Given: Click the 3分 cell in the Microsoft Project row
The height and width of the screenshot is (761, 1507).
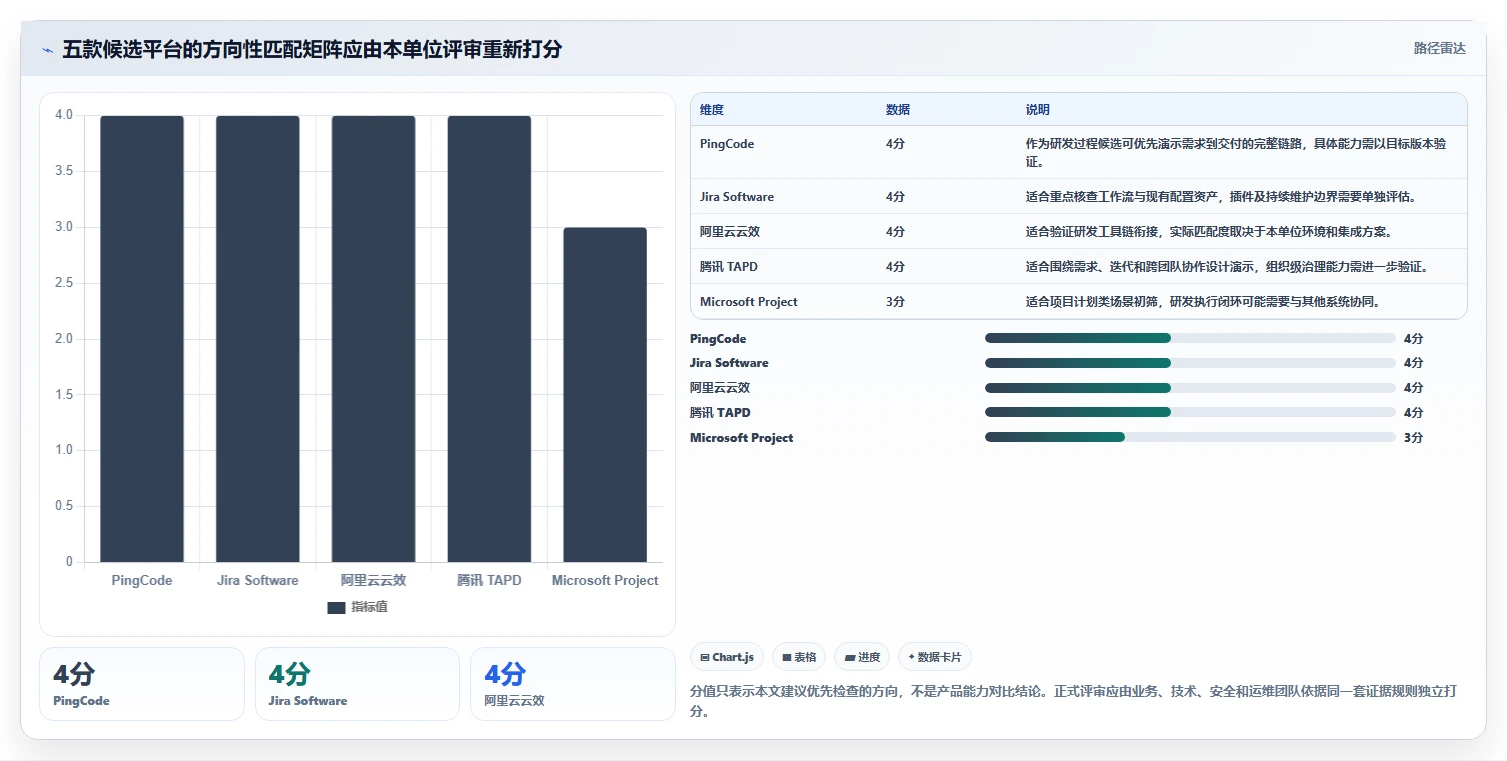Looking at the screenshot, I should tap(895, 302).
